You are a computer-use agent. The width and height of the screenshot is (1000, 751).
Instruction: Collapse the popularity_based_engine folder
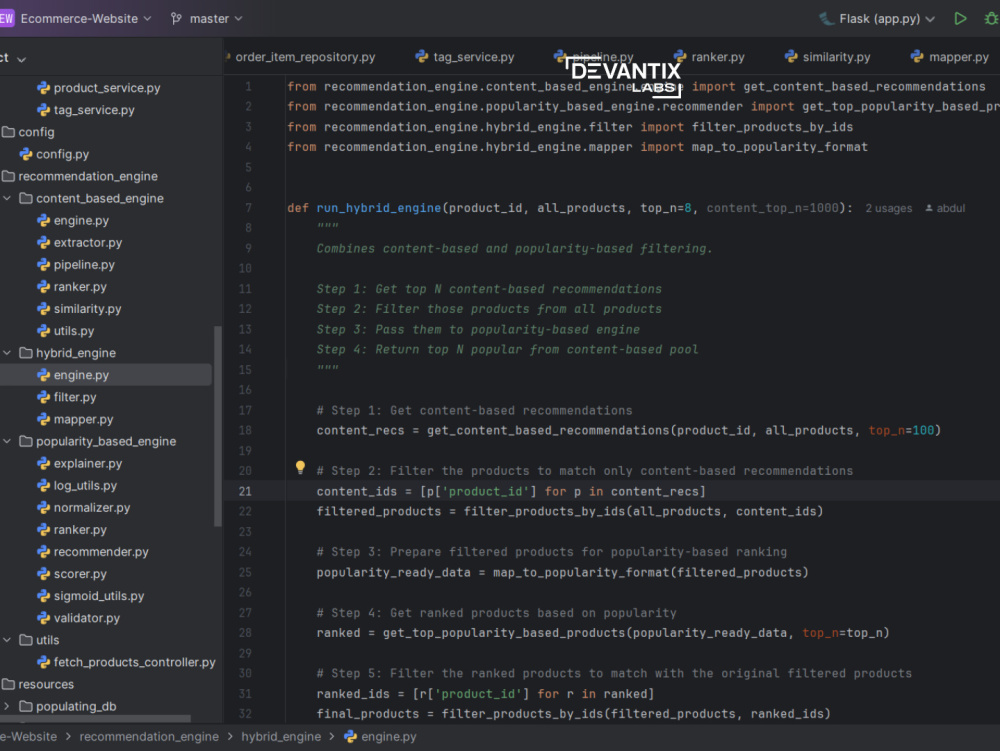[7, 441]
